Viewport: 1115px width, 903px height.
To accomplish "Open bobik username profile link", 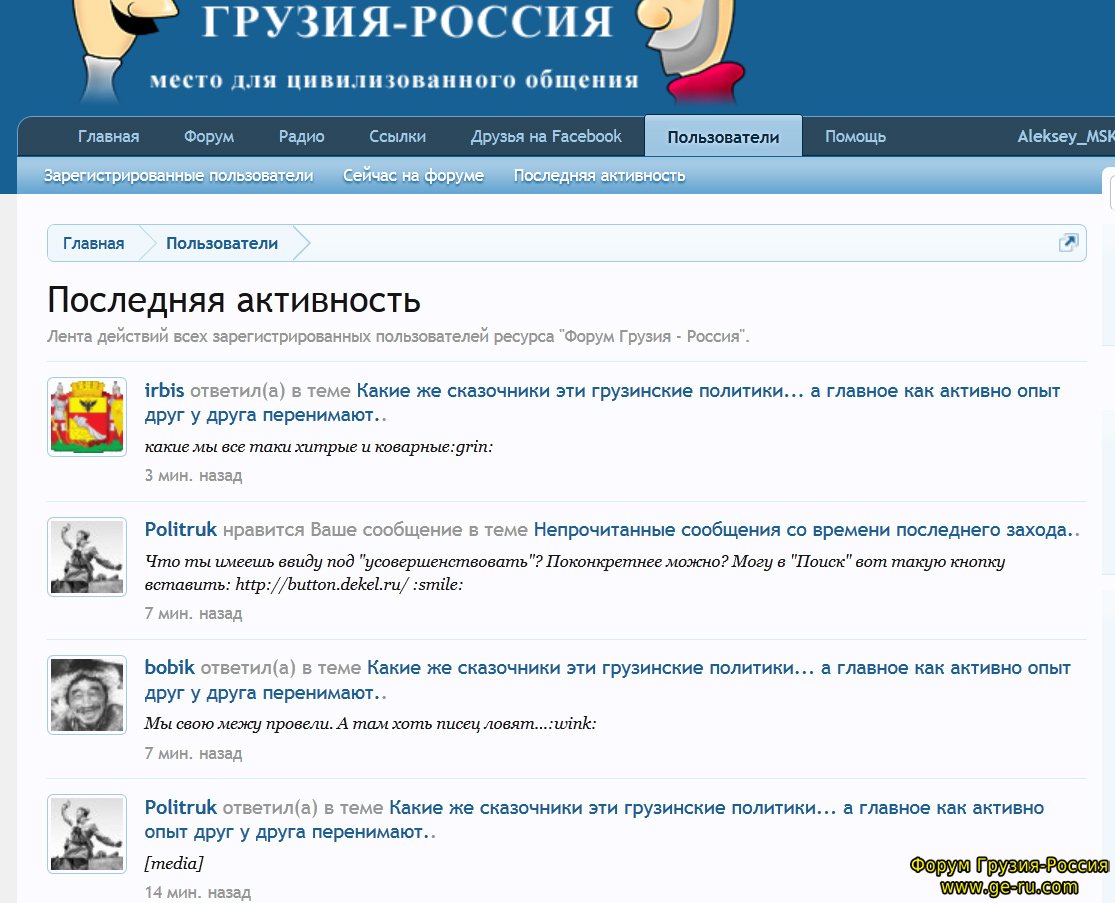I will 170,668.
